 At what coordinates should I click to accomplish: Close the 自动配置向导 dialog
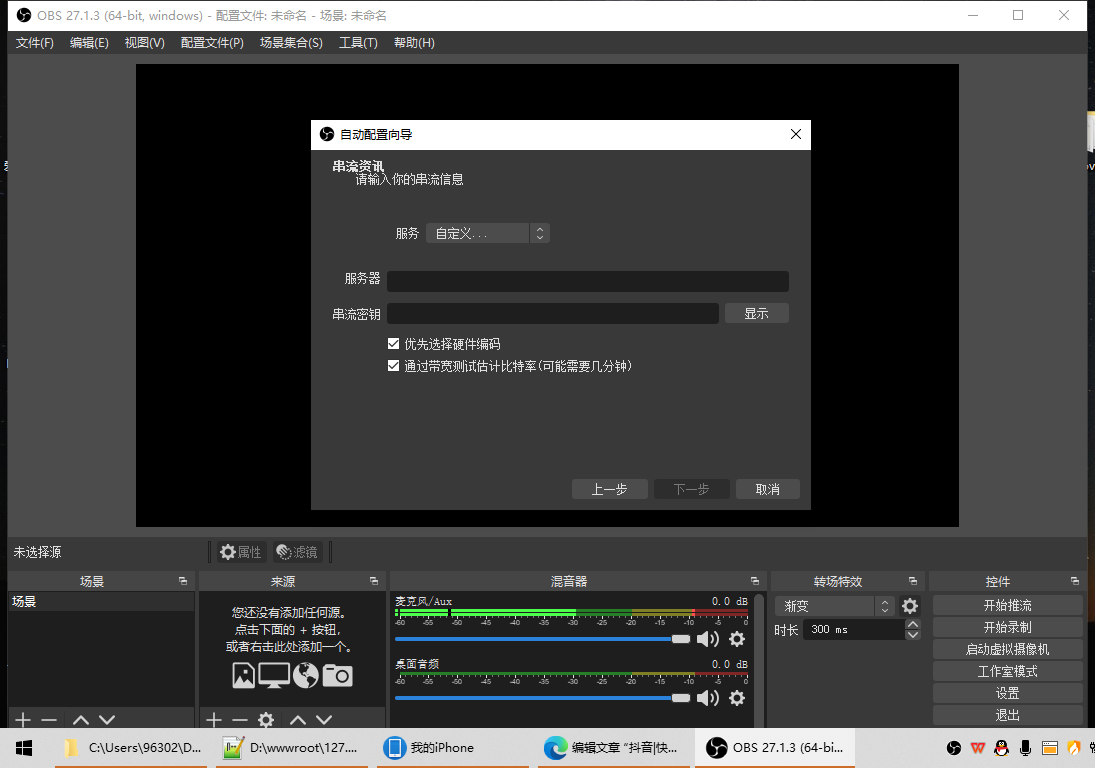point(795,134)
